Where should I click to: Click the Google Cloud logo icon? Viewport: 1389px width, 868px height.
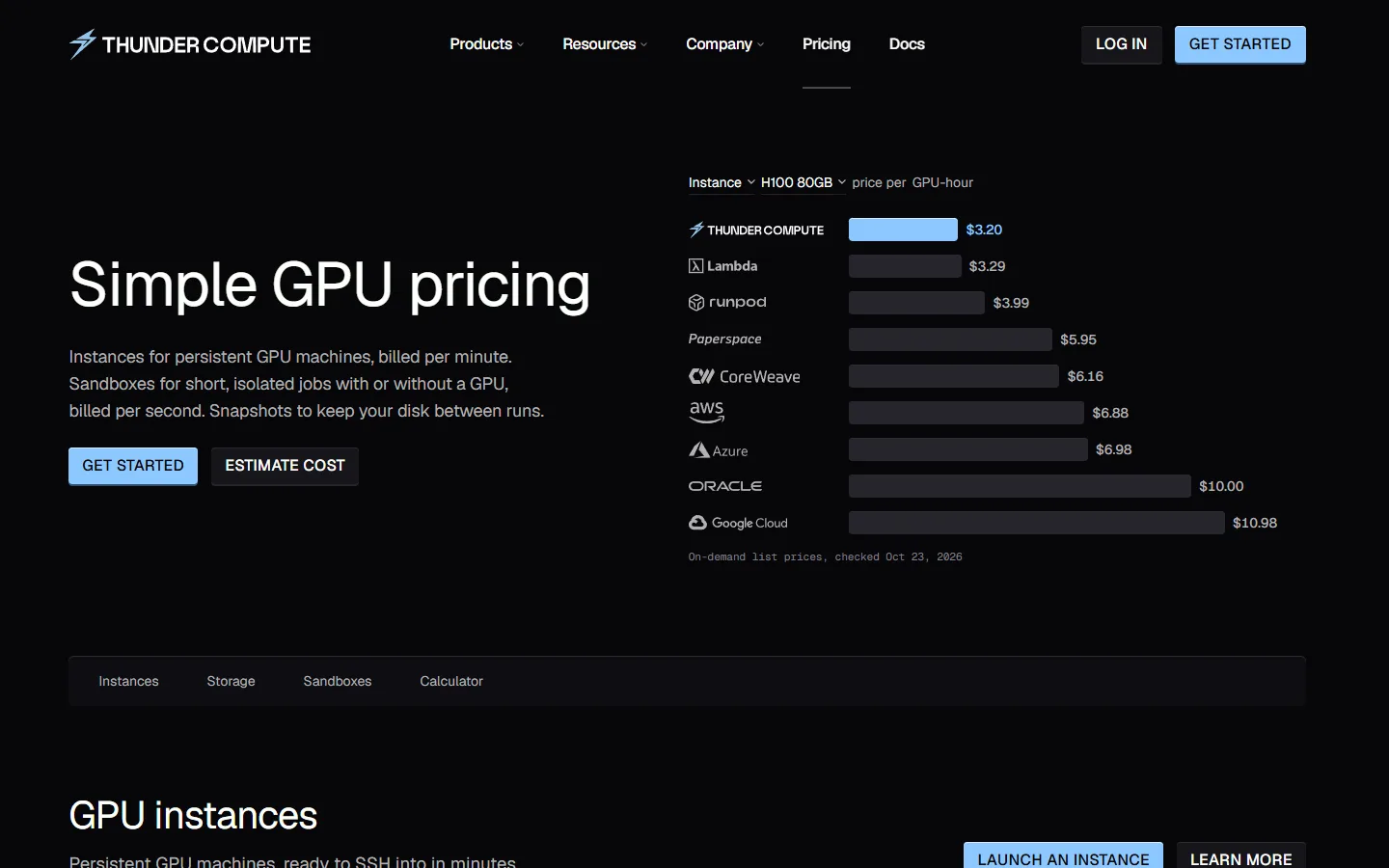click(x=697, y=523)
